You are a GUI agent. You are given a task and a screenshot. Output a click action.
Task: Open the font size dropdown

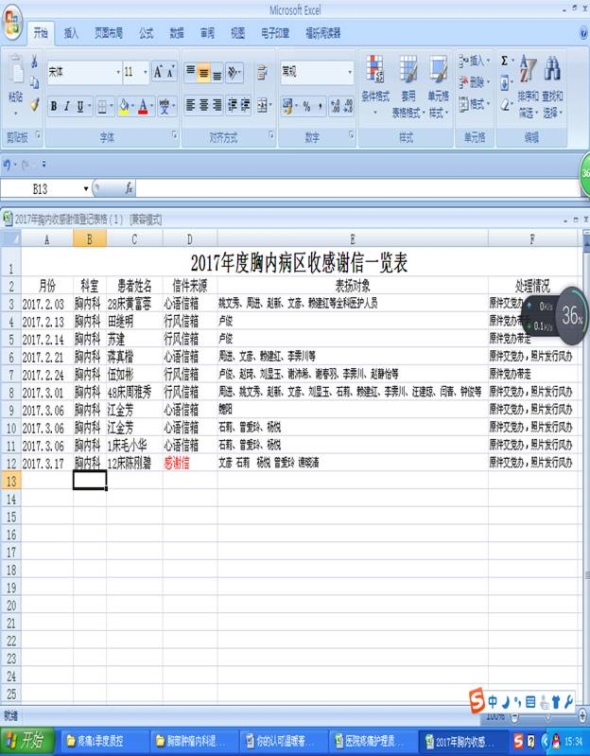coord(145,73)
